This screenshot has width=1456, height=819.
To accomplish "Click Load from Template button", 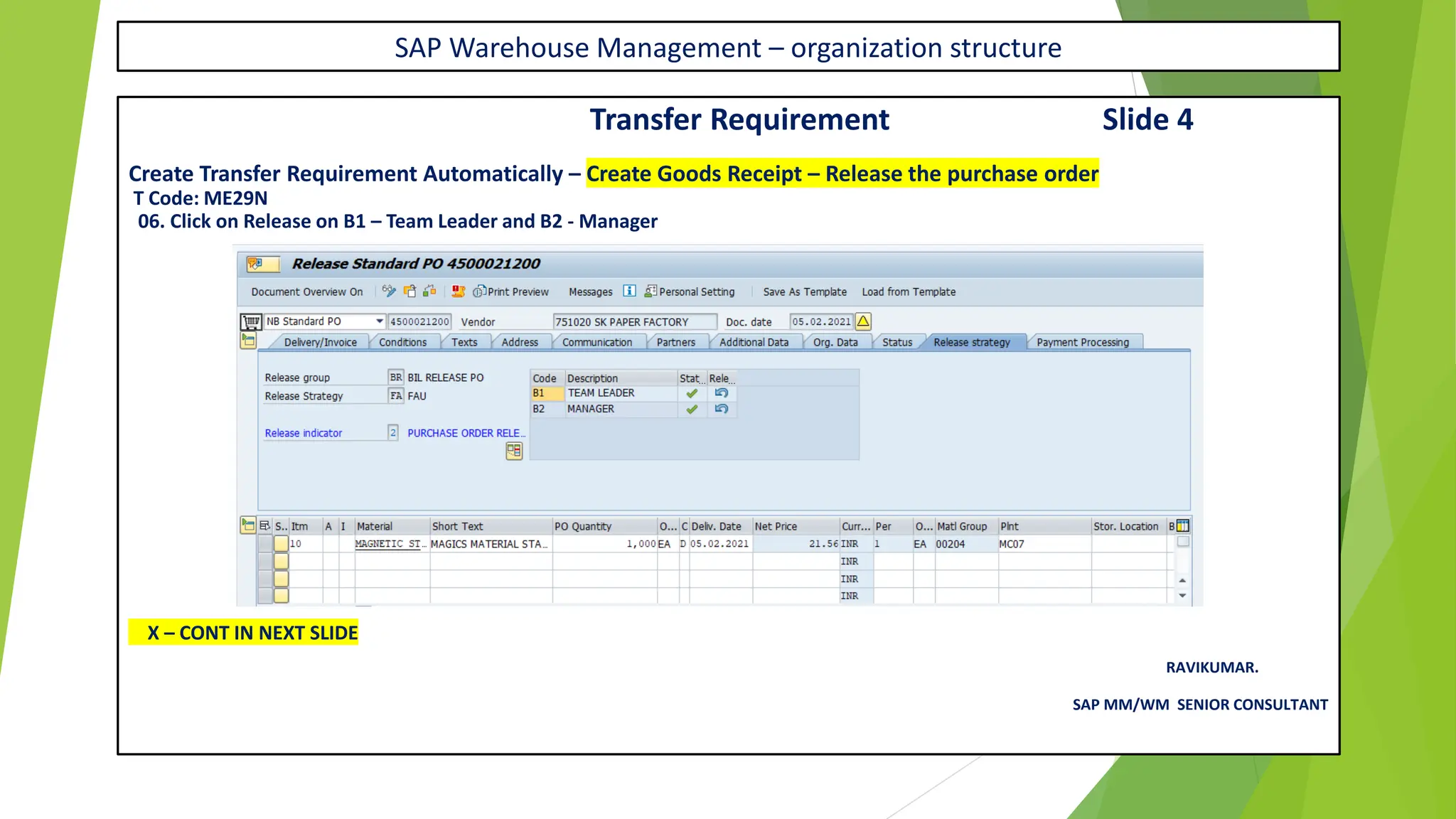I will point(909,291).
